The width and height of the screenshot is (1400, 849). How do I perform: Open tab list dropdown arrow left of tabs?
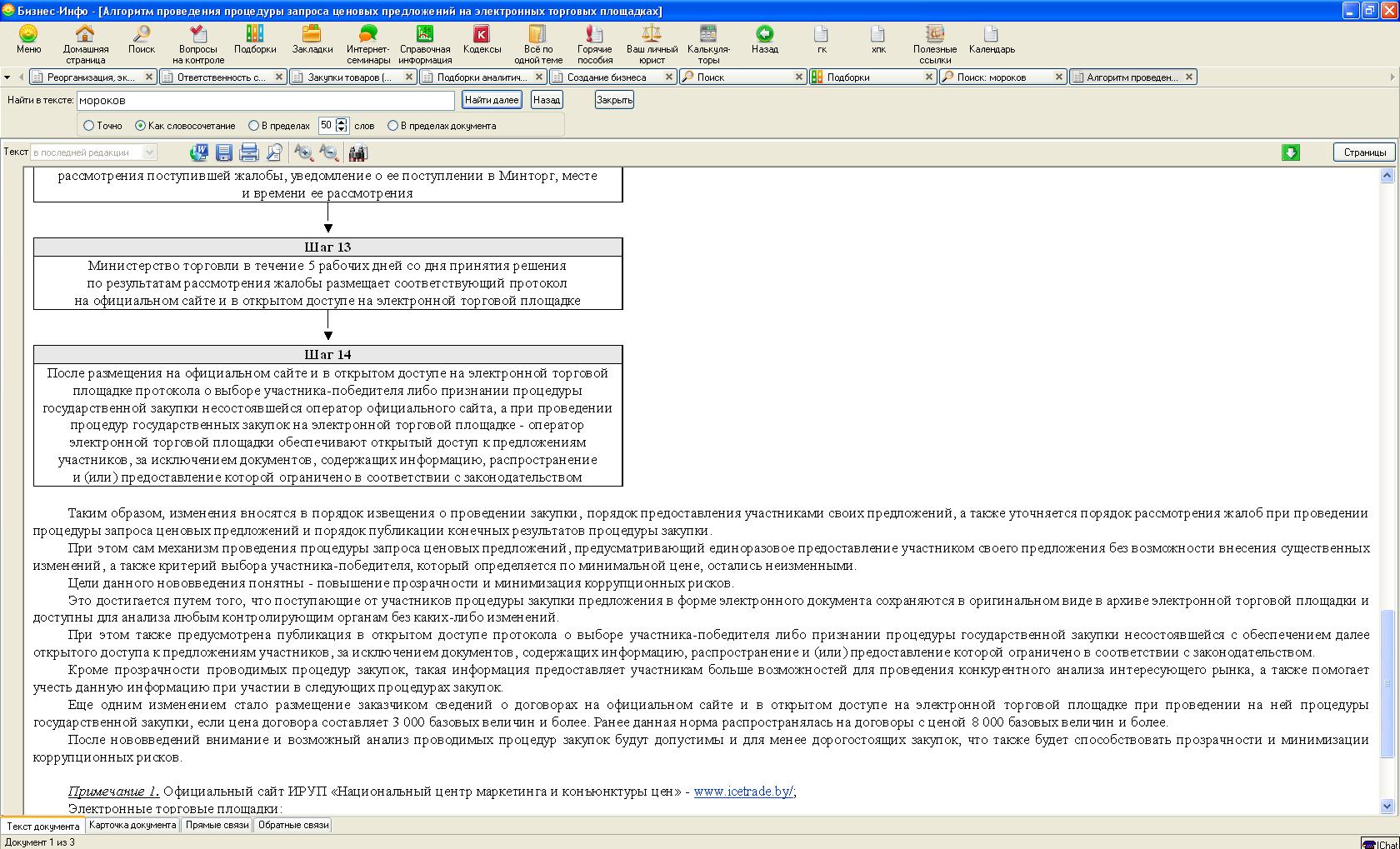click(7, 77)
